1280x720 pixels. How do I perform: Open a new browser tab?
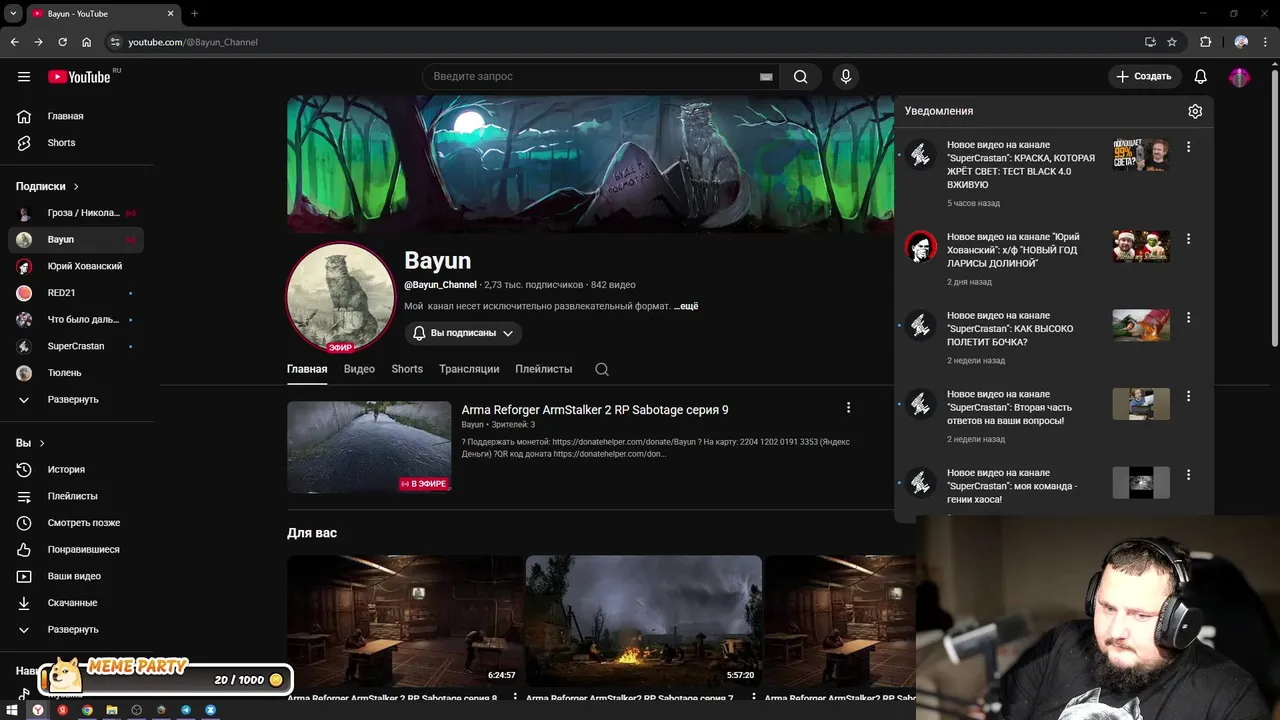[x=194, y=14]
